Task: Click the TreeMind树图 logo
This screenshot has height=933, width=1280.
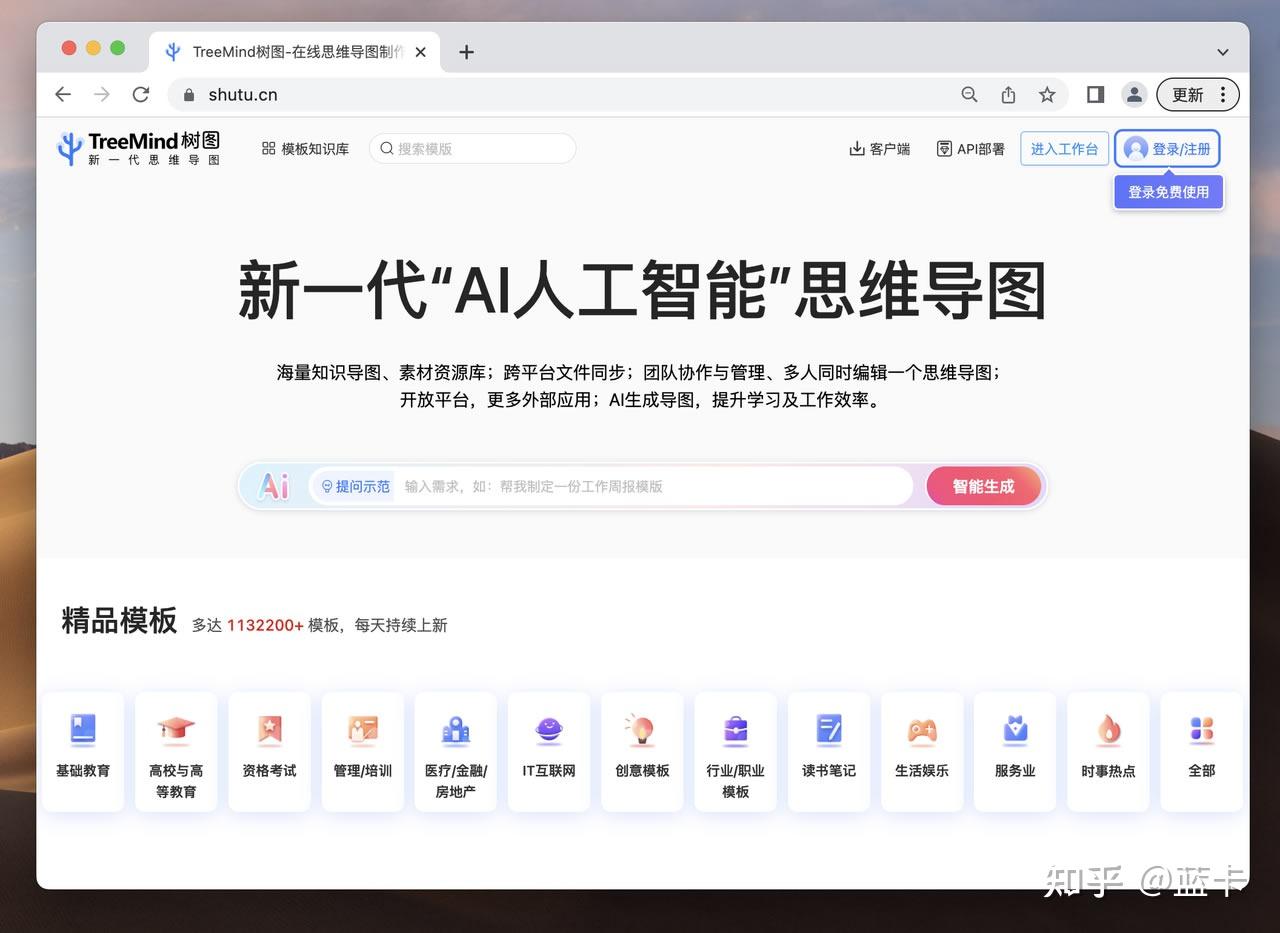Action: [x=138, y=147]
